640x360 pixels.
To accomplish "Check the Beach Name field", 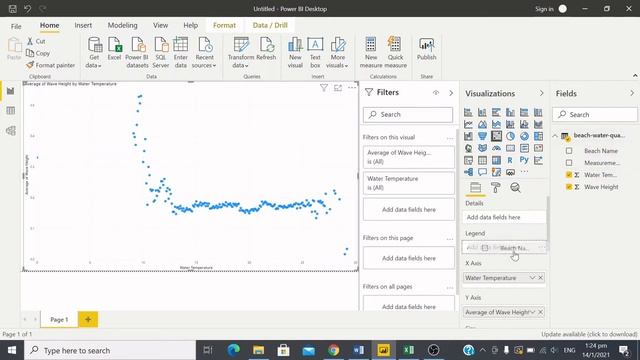I will 569,151.
